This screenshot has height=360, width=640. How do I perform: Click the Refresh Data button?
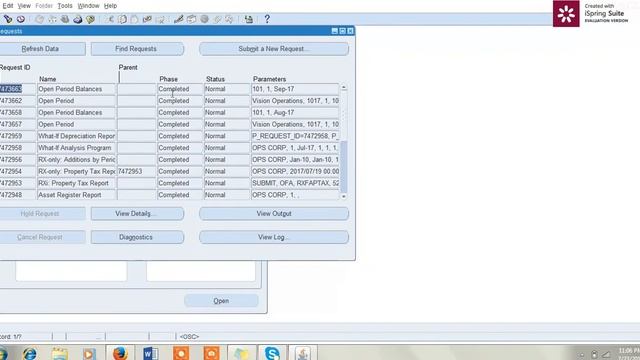[40, 49]
